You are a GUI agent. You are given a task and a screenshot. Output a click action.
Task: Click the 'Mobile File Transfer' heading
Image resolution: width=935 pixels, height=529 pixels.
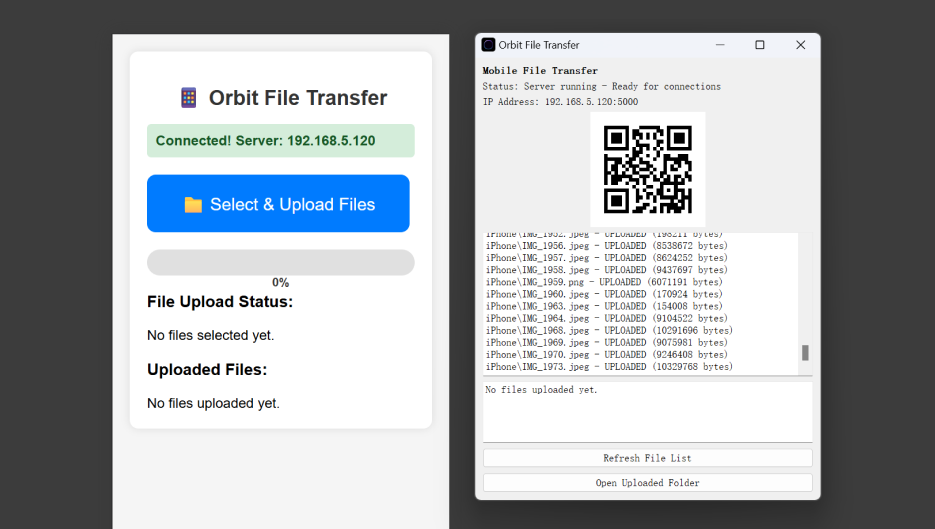(x=540, y=70)
